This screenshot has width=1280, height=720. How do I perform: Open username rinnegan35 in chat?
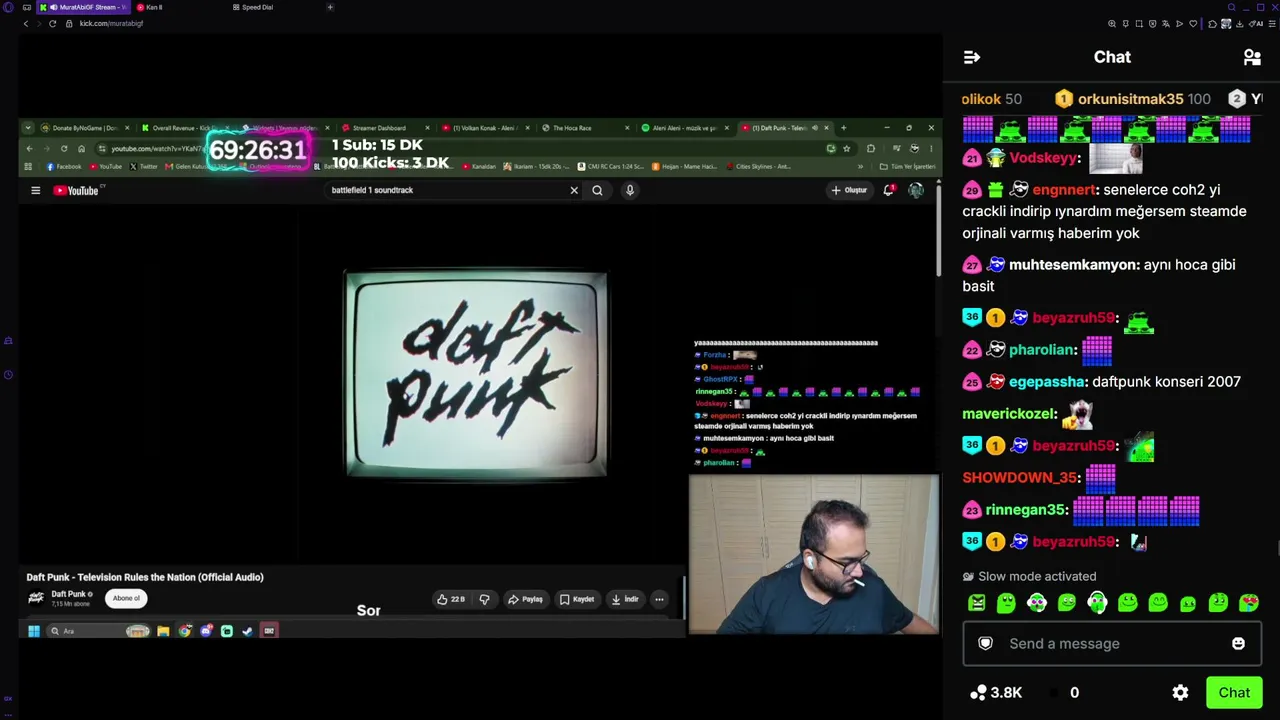coord(1025,509)
